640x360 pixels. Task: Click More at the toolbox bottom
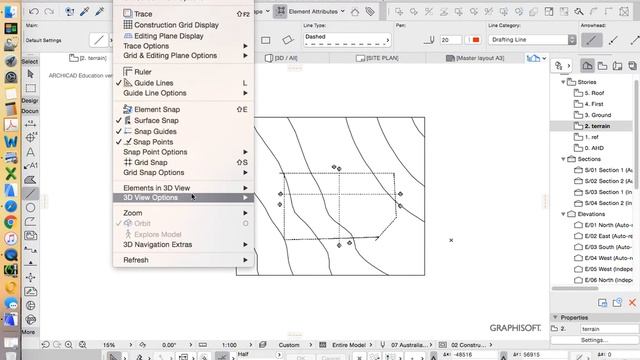pos(29,332)
